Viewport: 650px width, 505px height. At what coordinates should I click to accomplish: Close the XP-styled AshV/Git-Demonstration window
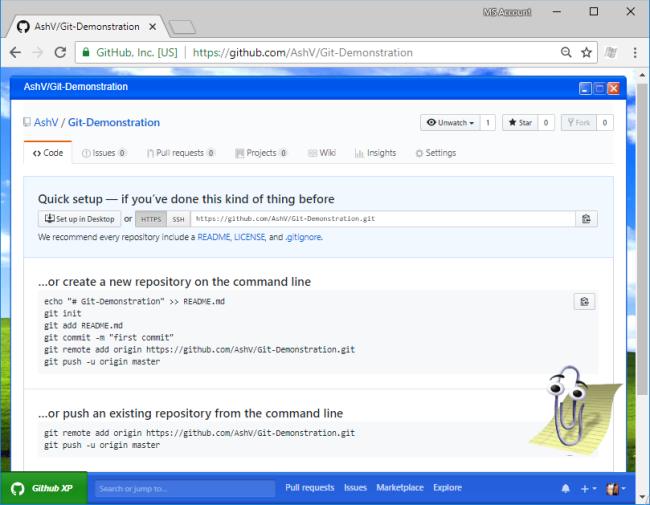coord(614,88)
